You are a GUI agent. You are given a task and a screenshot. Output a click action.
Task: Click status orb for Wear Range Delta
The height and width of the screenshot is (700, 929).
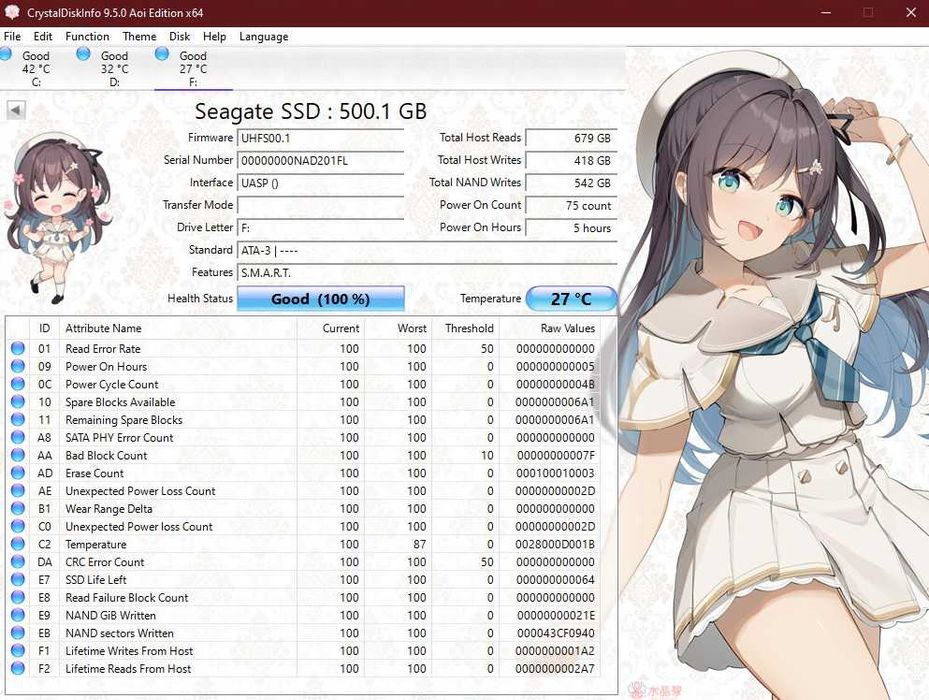[x=18, y=509]
